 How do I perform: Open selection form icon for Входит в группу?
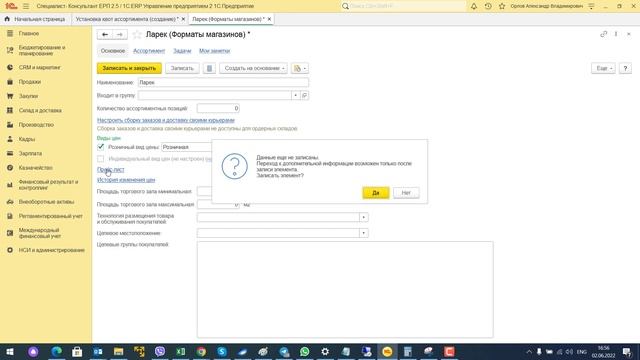pyautogui.click(x=304, y=96)
